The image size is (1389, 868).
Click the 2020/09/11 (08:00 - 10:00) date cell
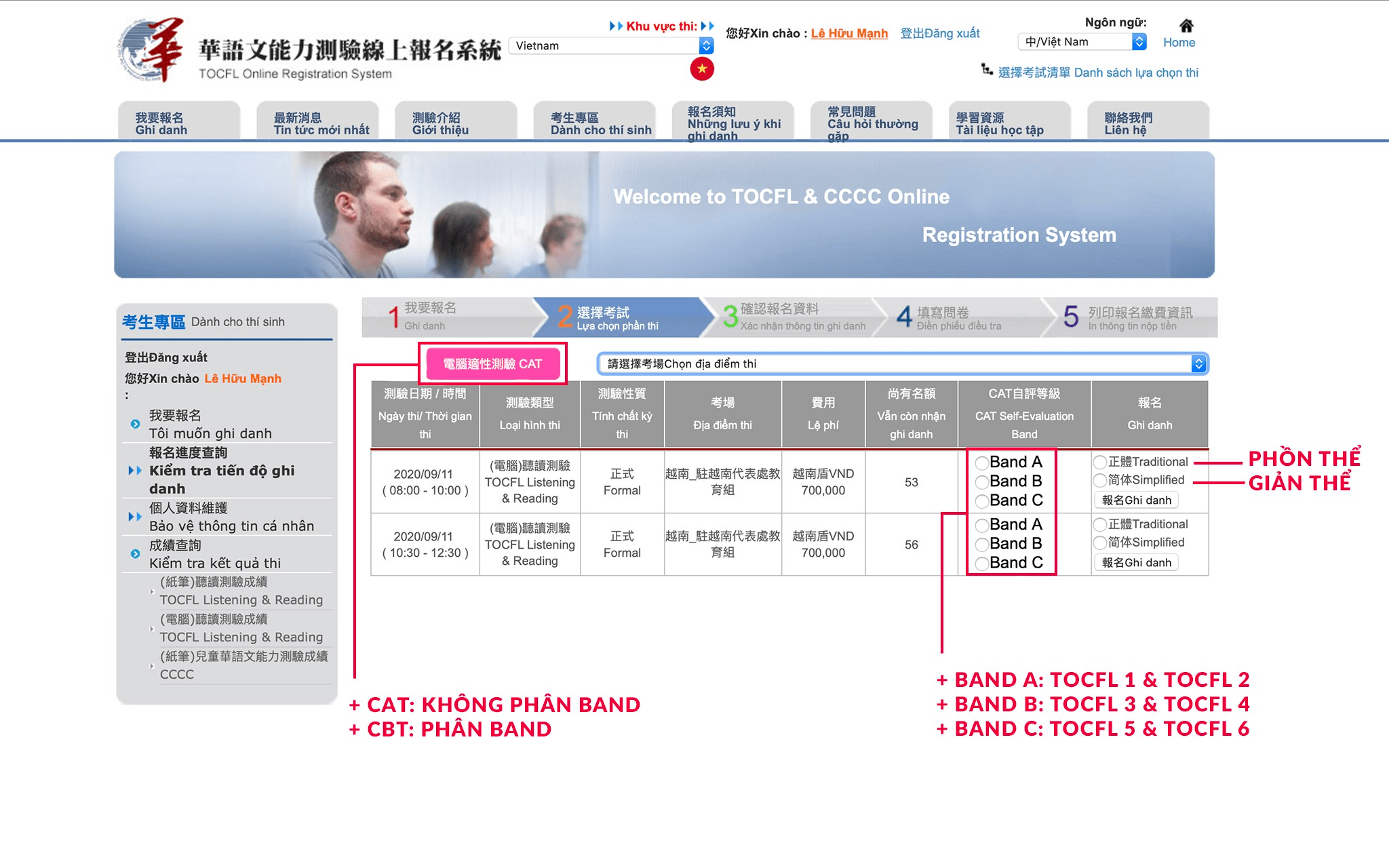[x=425, y=482]
